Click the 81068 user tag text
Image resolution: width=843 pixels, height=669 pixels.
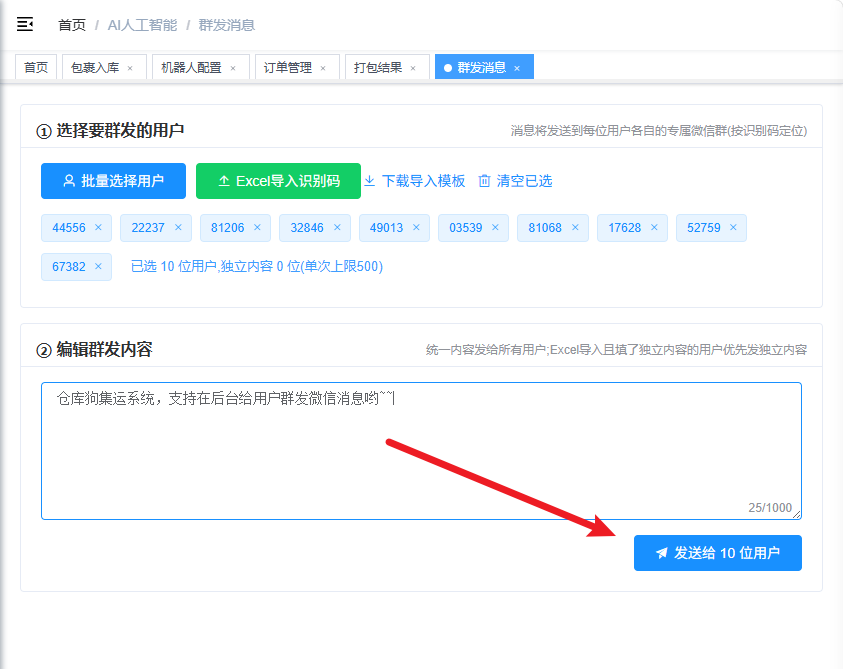click(545, 227)
